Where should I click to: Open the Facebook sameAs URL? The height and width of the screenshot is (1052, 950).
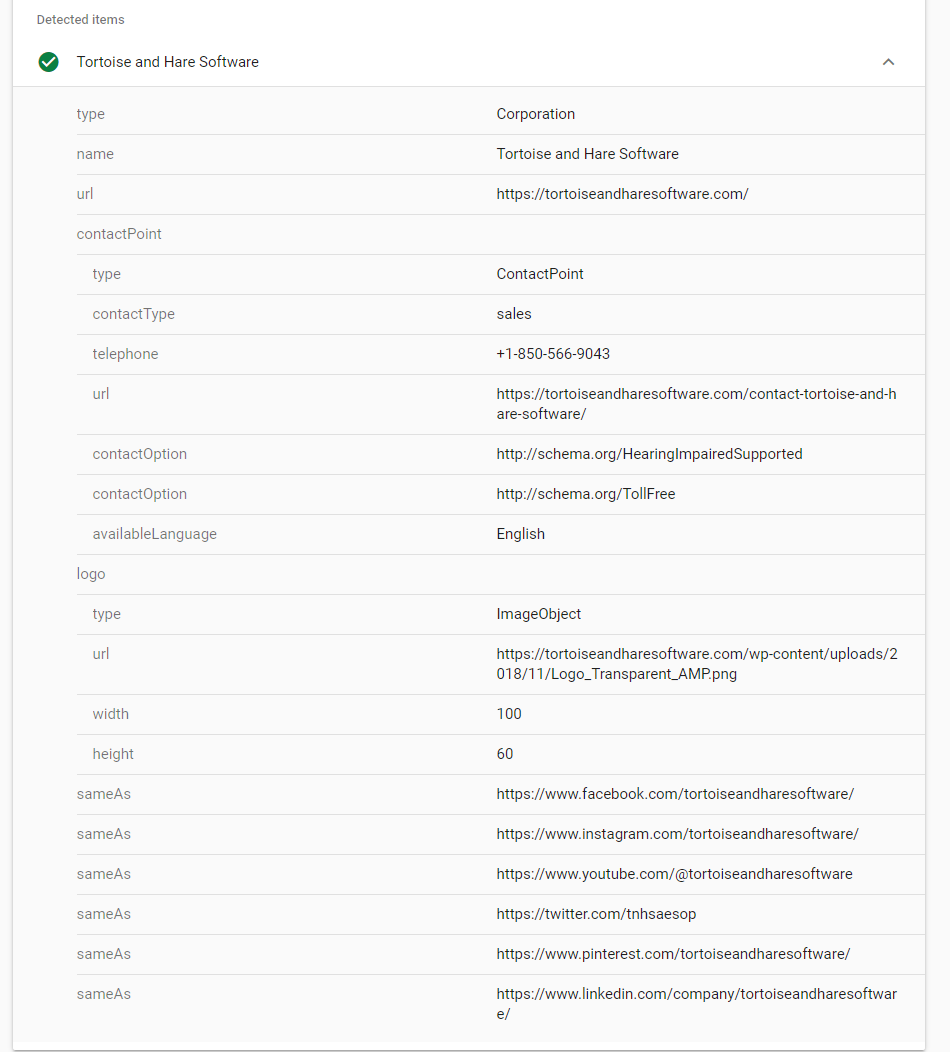[x=675, y=794]
